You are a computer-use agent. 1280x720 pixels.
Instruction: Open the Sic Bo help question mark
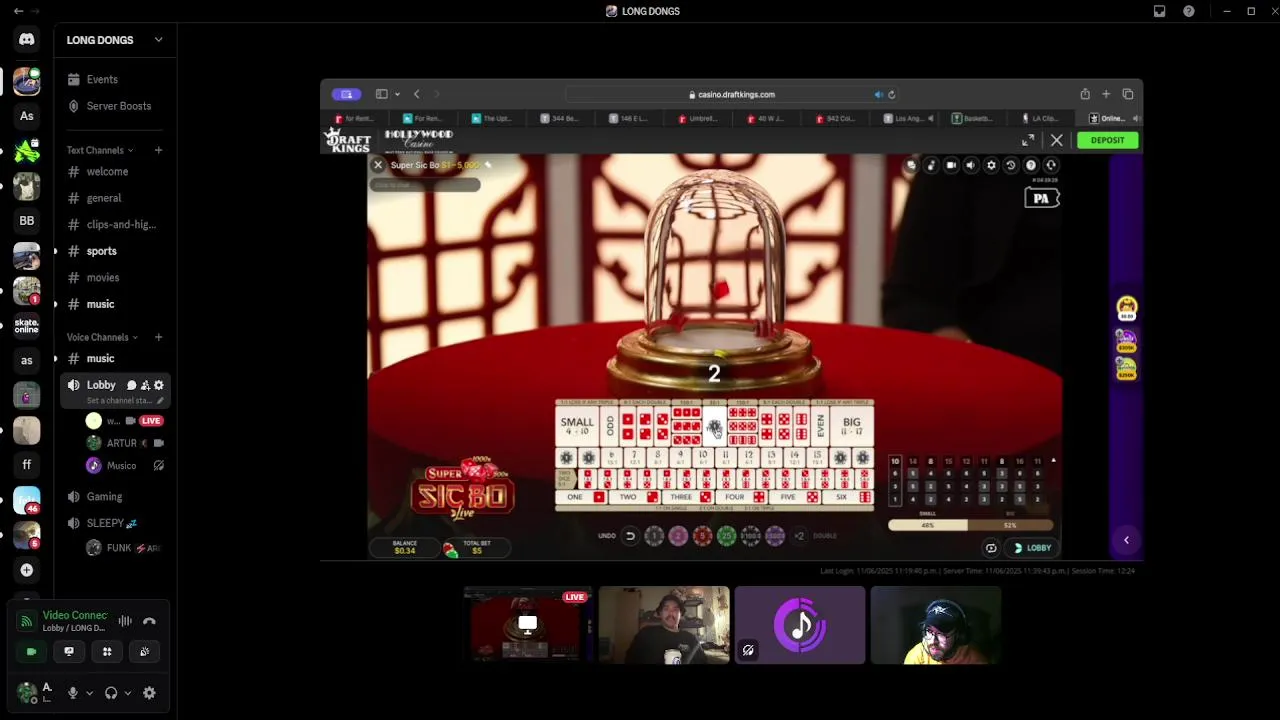(x=1031, y=165)
